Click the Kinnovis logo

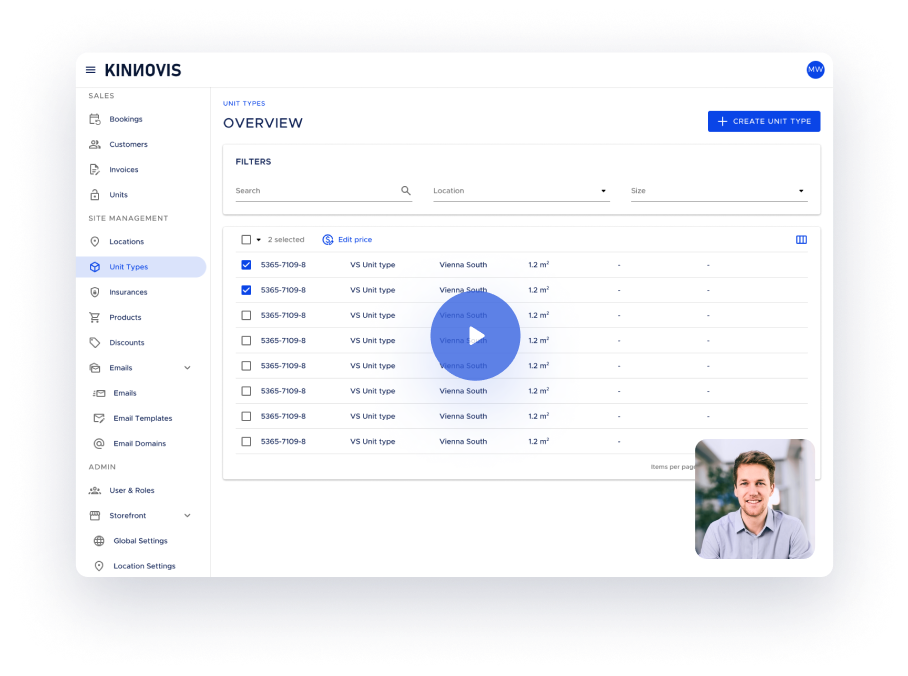[x=143, y=70]
